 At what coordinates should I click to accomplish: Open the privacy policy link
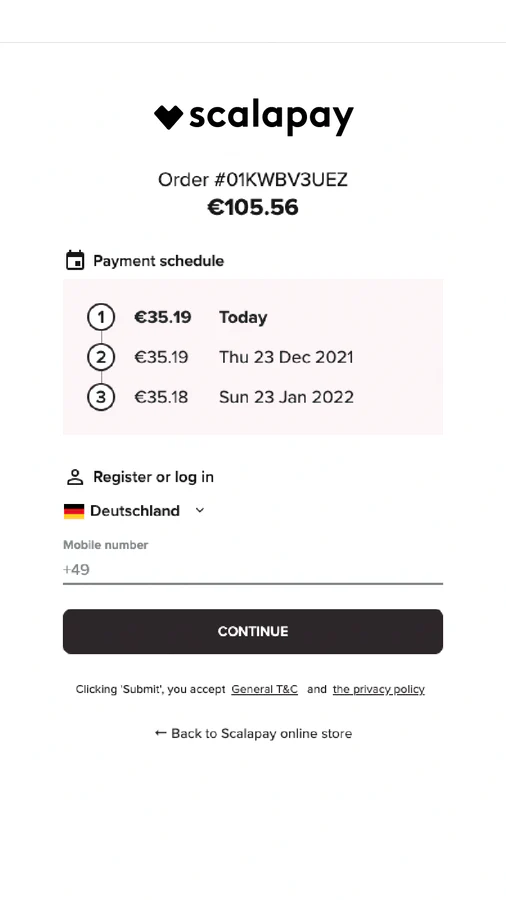(x=379, y=689)
